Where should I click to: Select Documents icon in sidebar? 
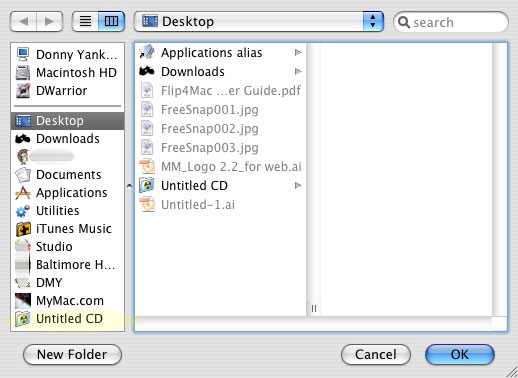(23, 175)
